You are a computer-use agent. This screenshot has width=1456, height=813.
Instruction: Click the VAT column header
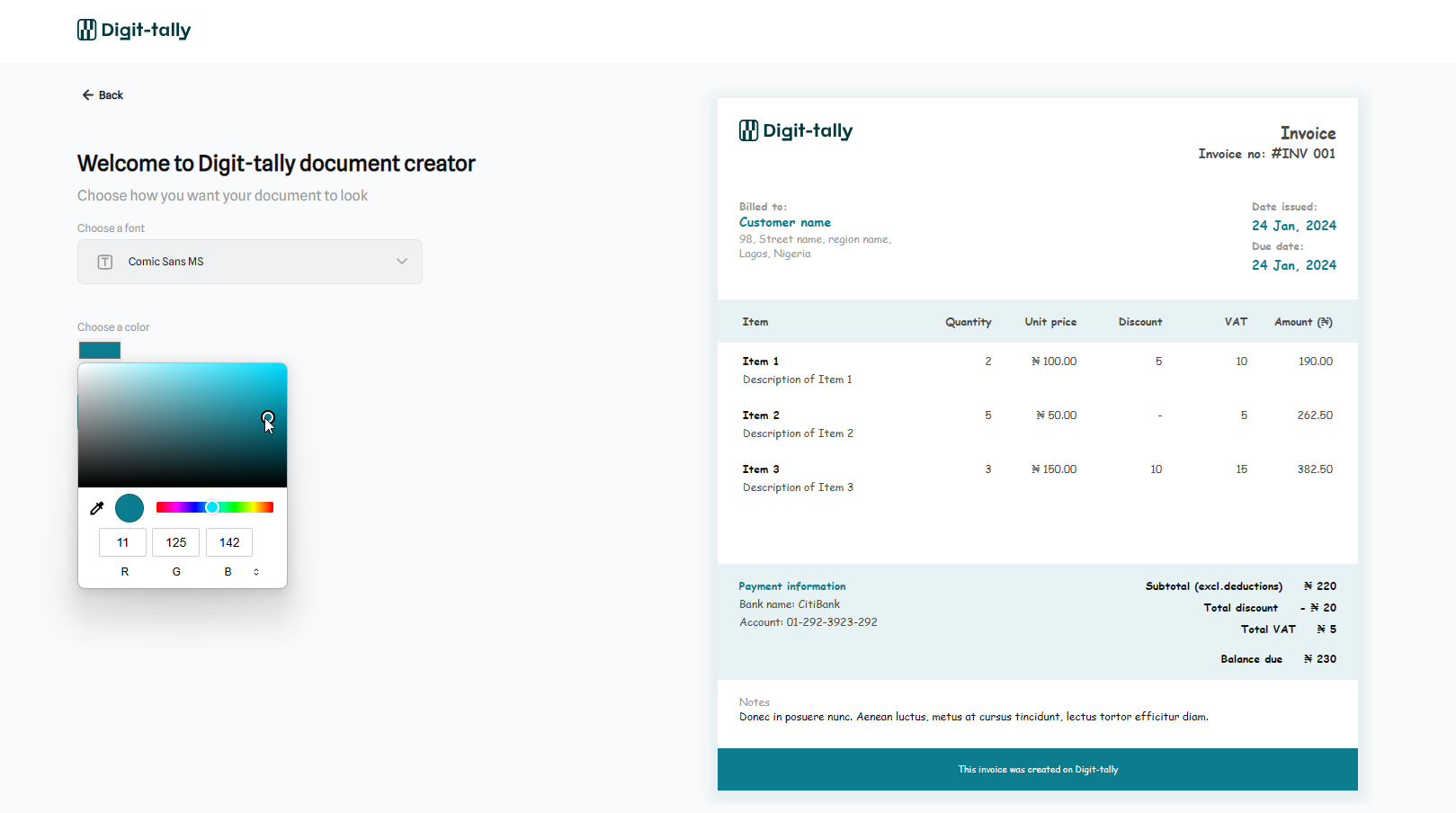tap(1236, 322)
